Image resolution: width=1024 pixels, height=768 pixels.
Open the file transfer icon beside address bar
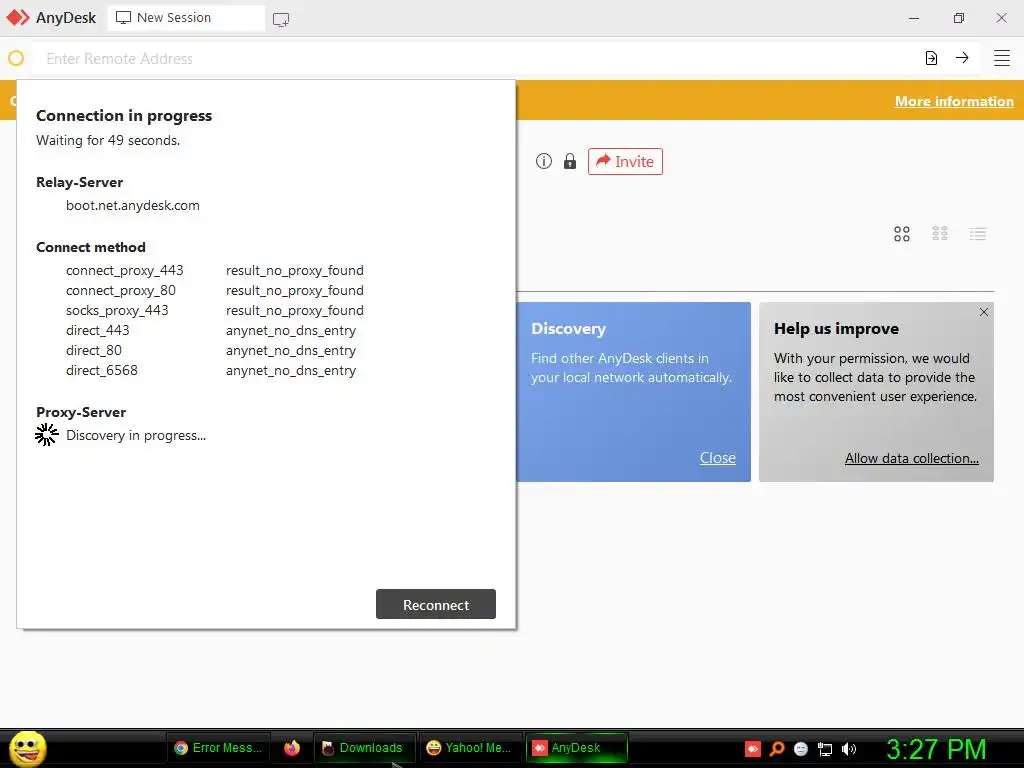(931, 58)
